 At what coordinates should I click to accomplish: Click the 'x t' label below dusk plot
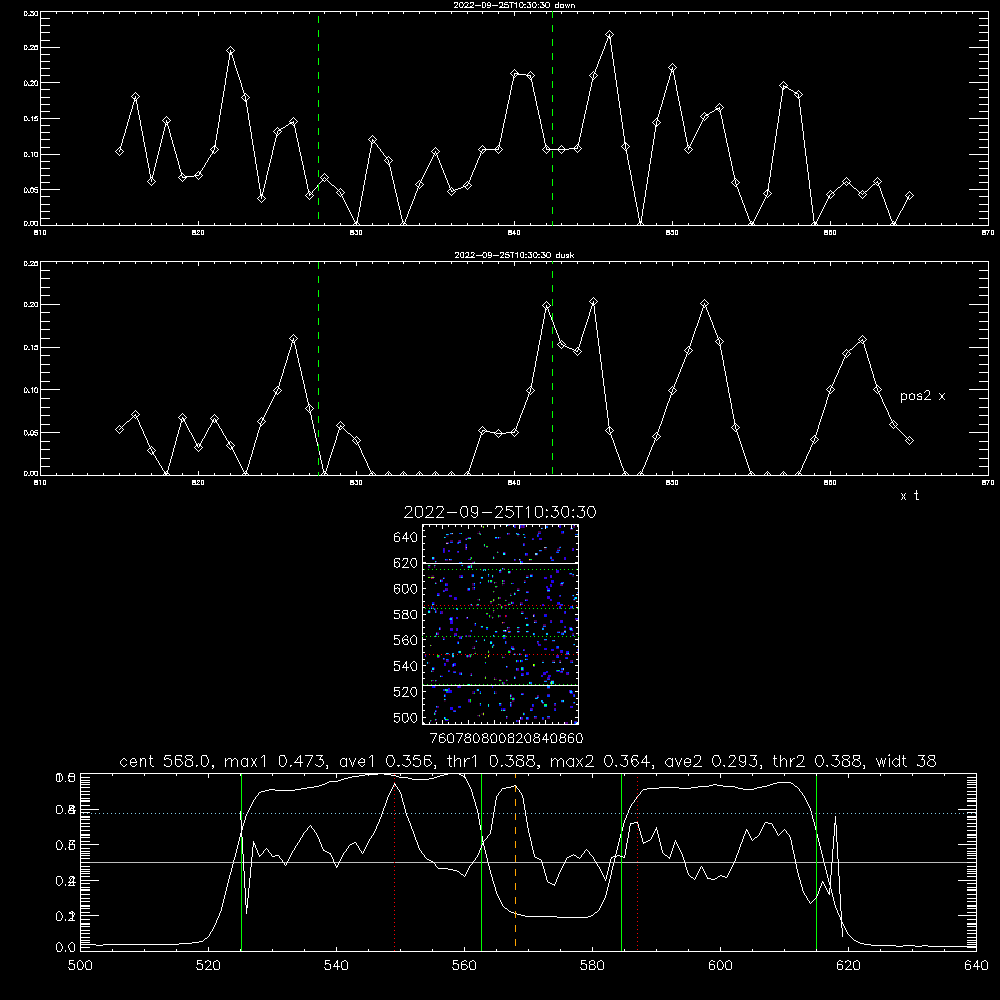(909, 496)
